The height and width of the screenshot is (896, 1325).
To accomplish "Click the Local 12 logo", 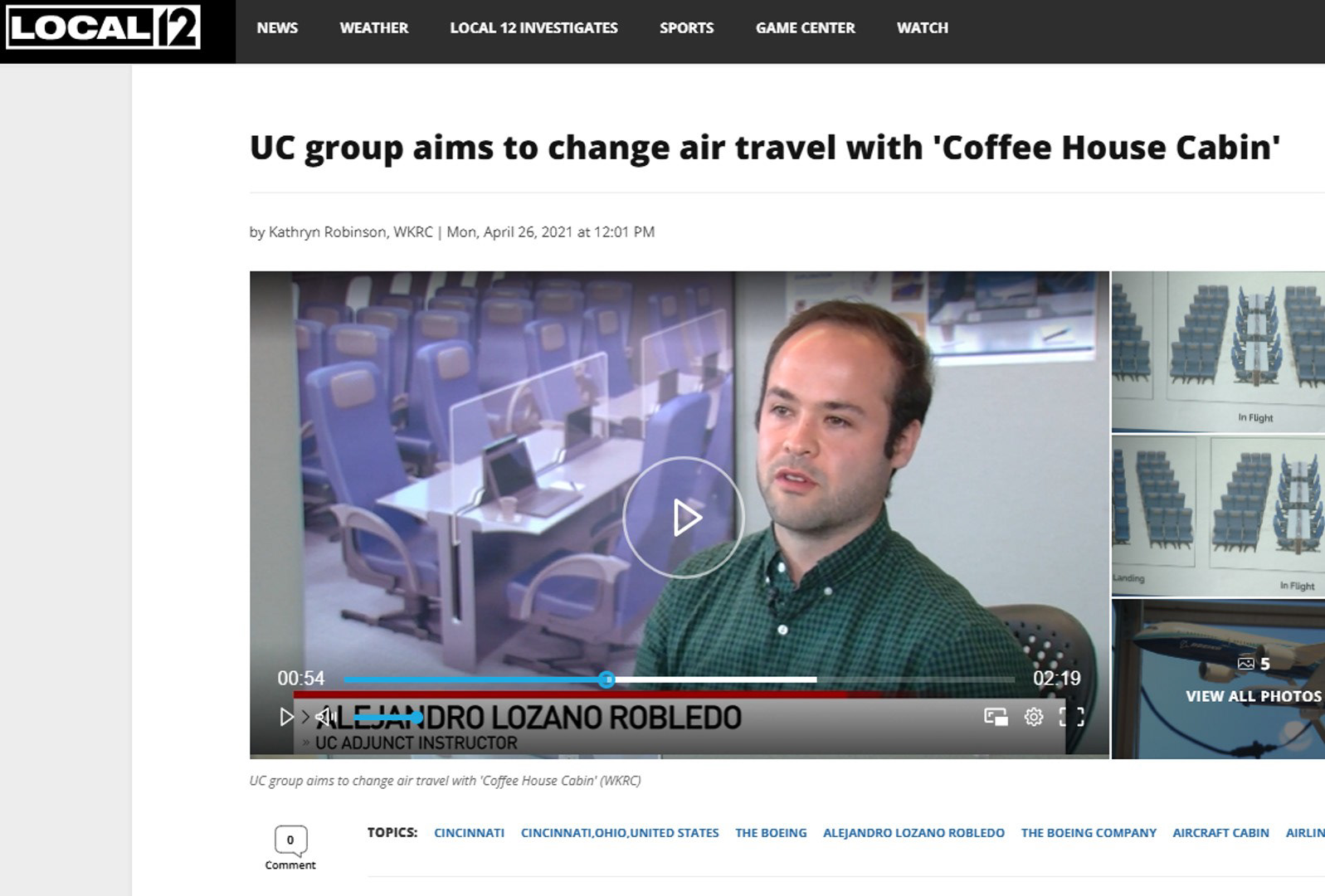I will [x=104, y=28].
